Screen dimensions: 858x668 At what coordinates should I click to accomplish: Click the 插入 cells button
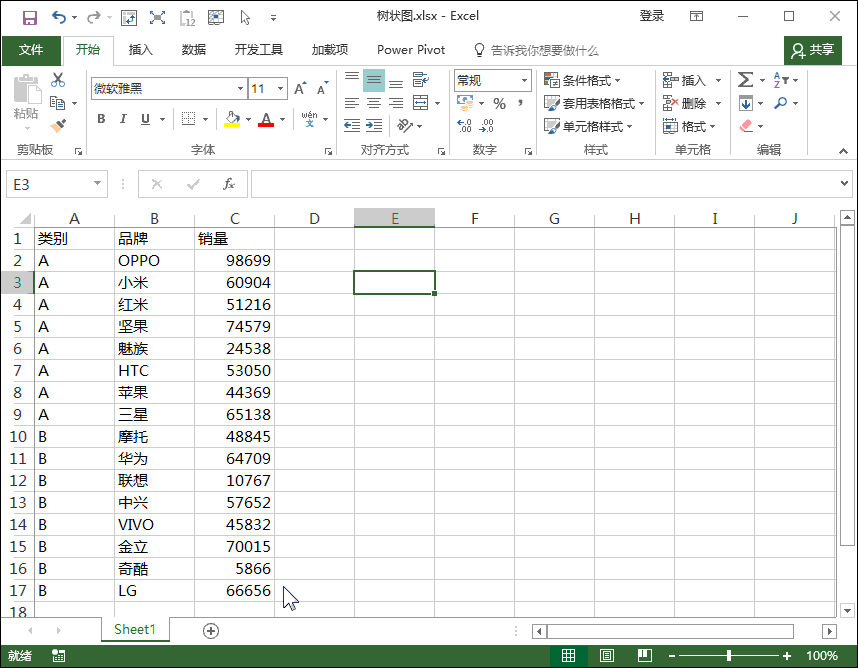pyautogui.click(x=692, y=80)
